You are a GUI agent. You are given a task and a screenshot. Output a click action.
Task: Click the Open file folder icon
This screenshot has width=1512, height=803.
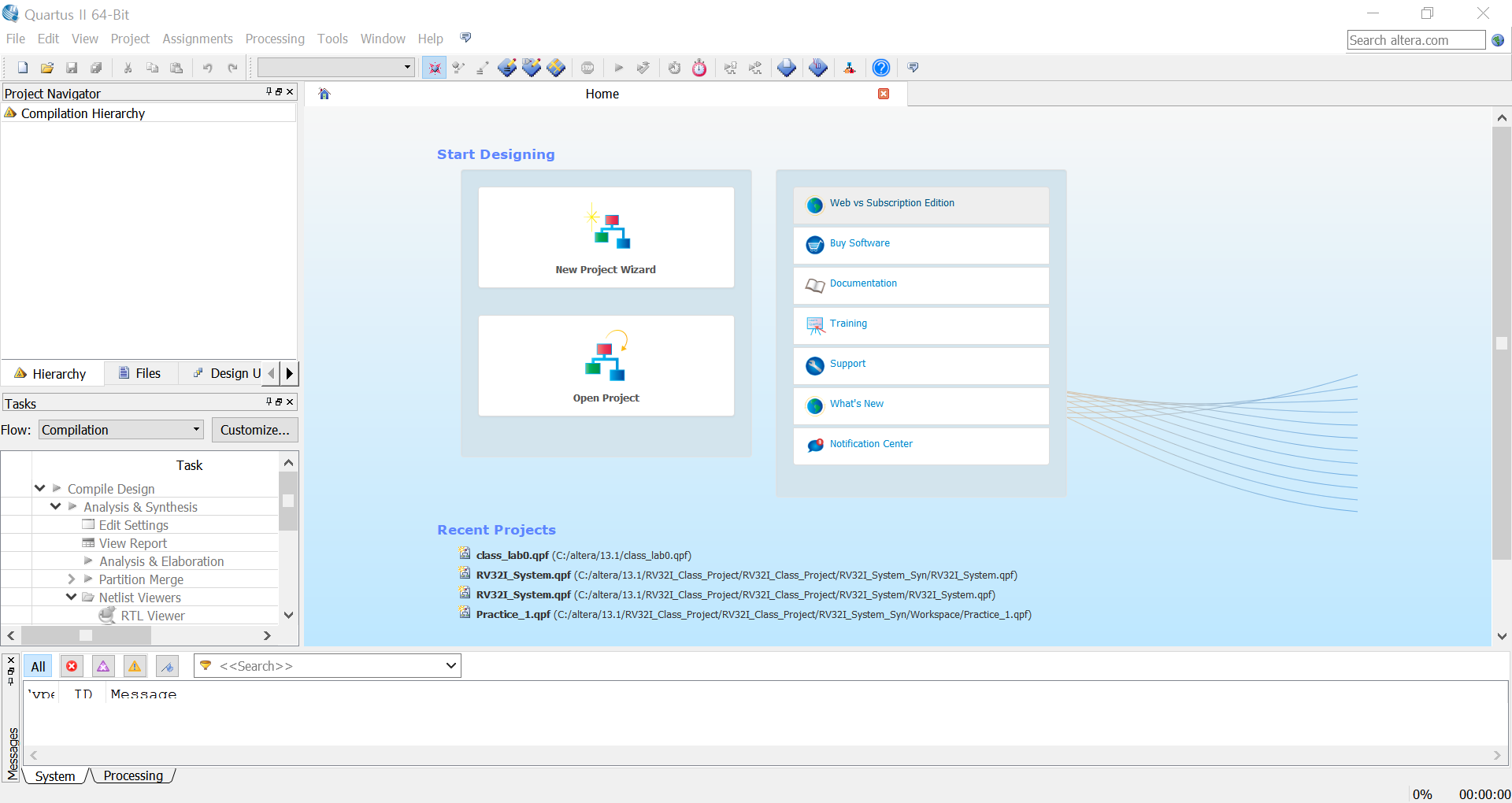point(47,68)
